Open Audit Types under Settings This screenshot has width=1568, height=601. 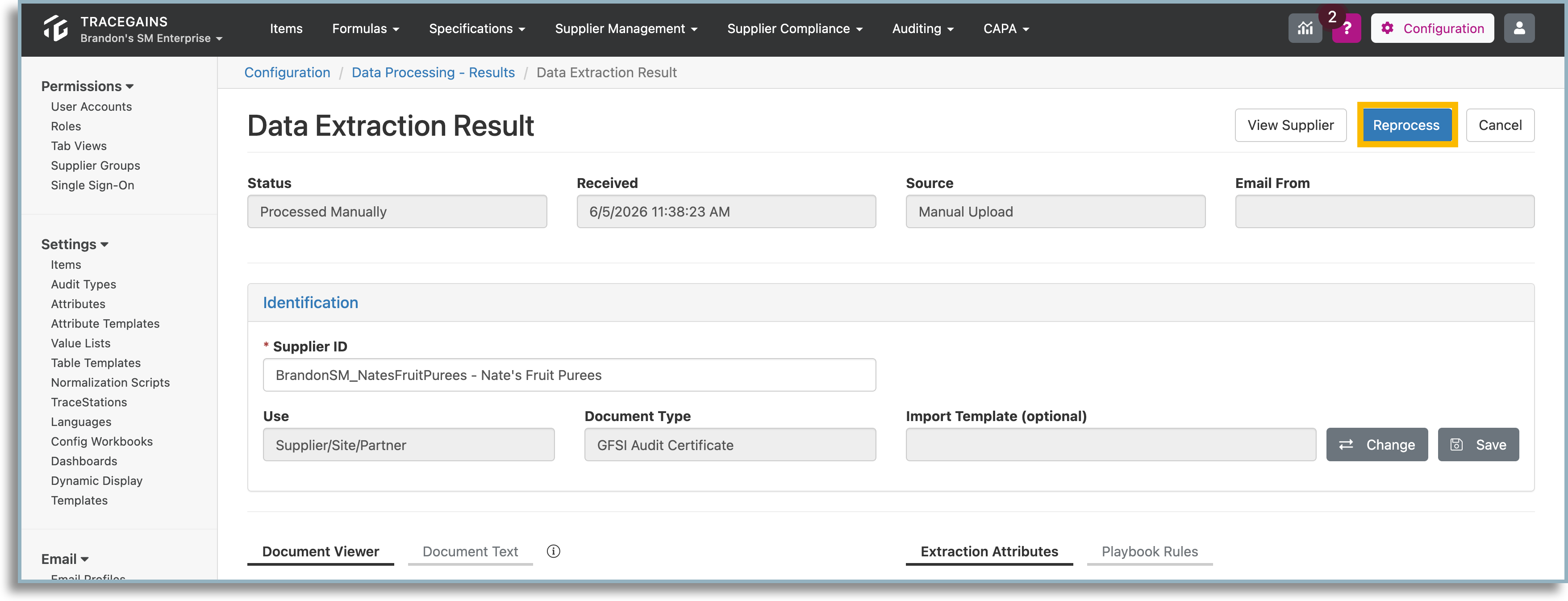click(83, 284)
